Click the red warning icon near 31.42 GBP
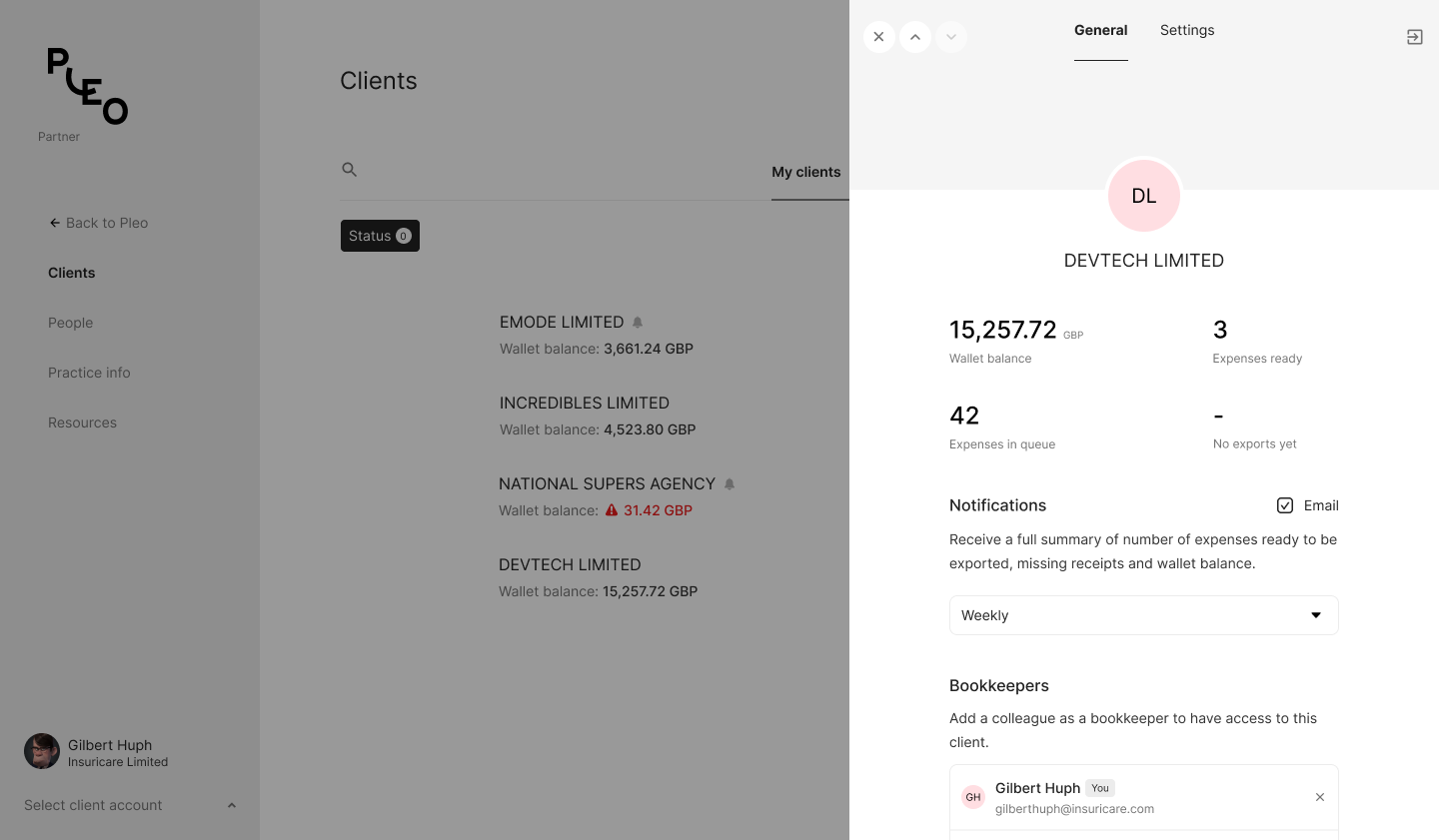Image resolution: width=1439 pixels, height=840 pixels. pos(611,509)
